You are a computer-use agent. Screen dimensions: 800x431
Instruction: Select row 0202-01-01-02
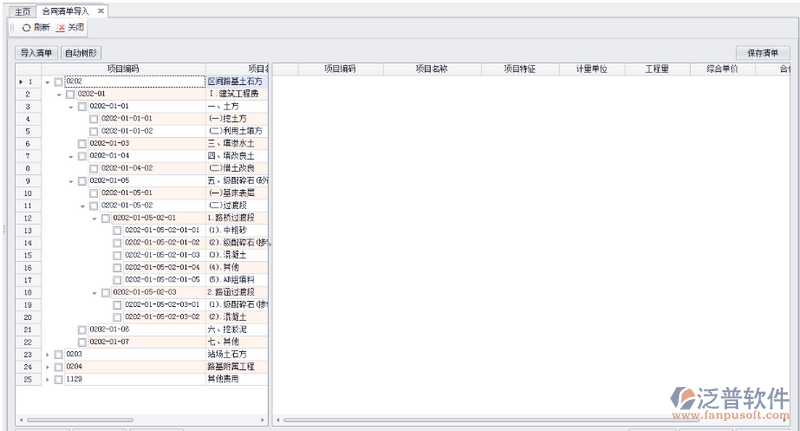[x=142, y=132]
